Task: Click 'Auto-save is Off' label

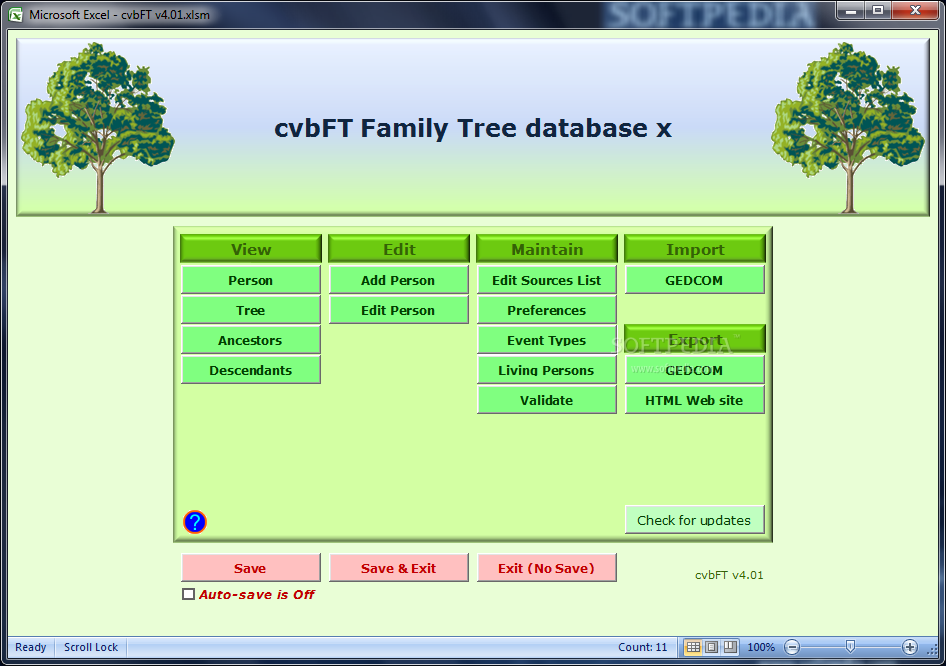Action: coord(257,594)
